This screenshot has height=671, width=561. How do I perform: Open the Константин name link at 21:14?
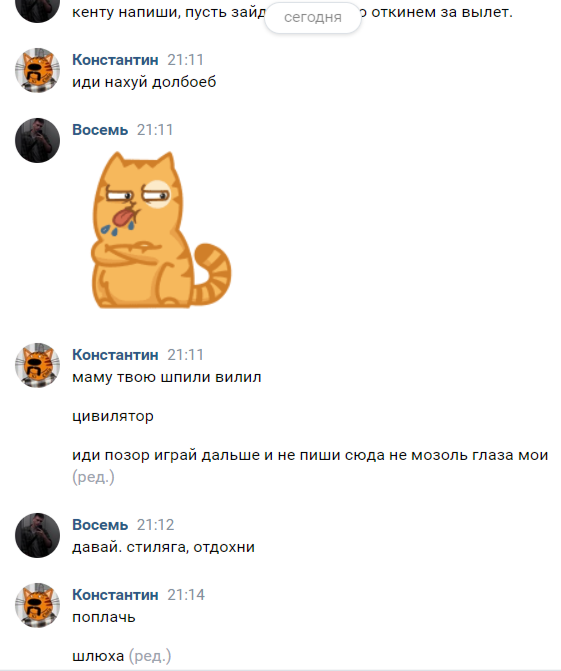(x=115, y=595)
